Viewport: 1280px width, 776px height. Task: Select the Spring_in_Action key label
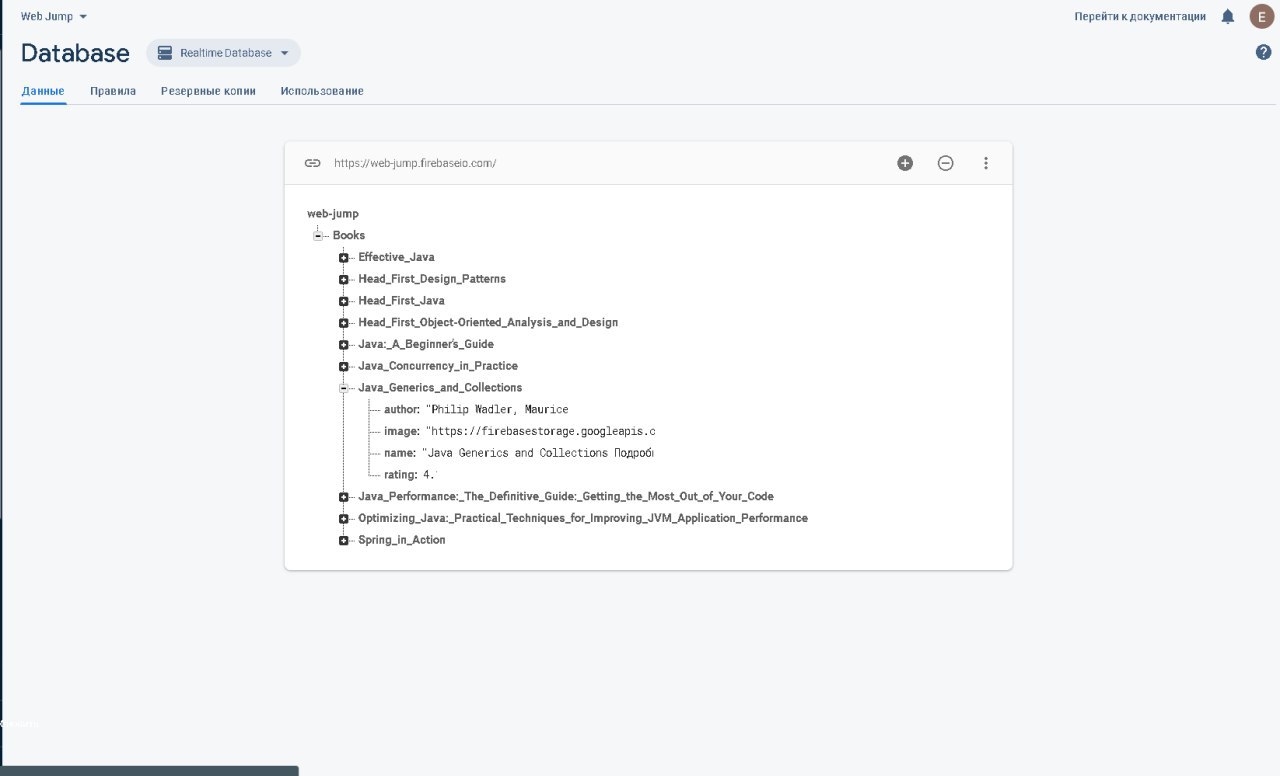pyautogui.click(x=402, y=540)
